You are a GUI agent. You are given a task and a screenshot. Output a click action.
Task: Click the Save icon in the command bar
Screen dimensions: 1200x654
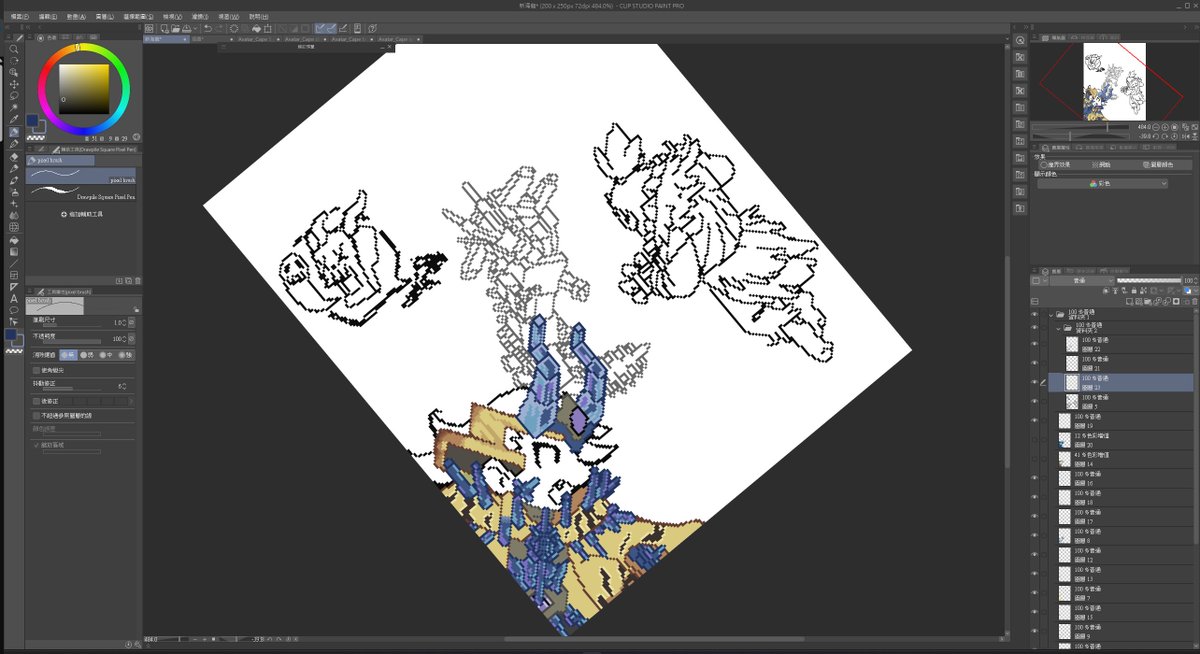click(x=186, y=28)
